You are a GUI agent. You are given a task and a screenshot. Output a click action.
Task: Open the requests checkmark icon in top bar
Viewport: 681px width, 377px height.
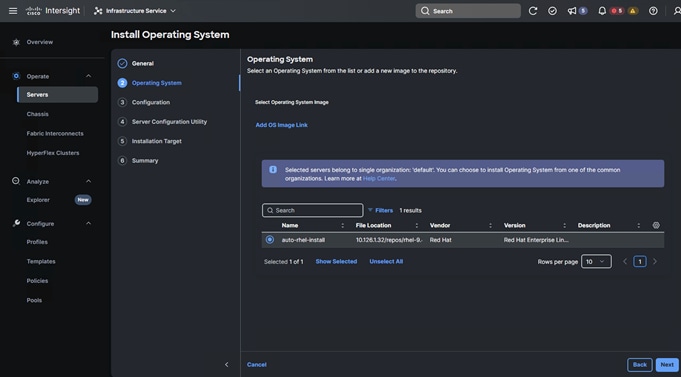[x=552, y=11]
